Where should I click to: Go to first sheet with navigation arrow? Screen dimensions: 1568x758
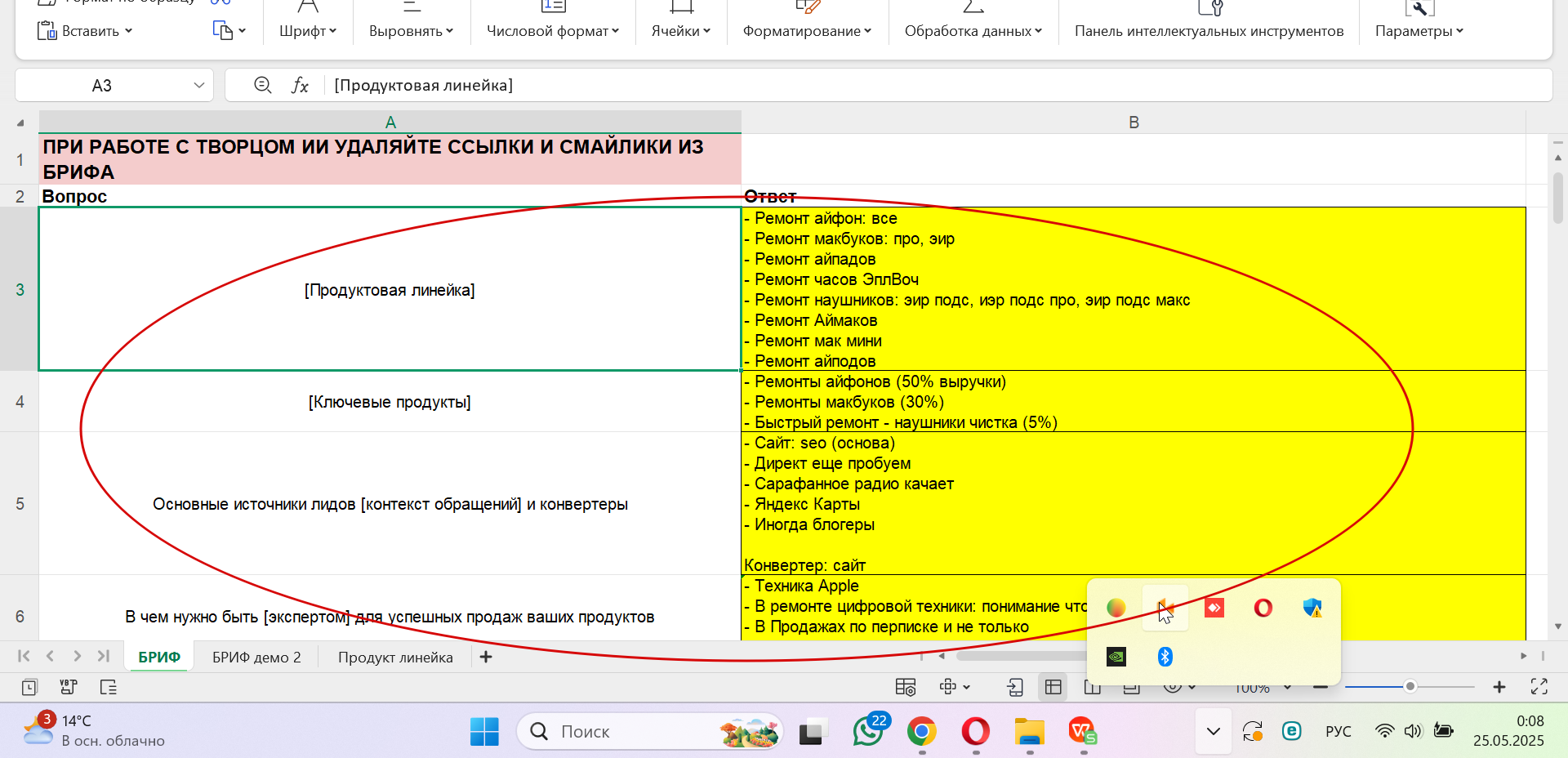click(x=24, y=656)
